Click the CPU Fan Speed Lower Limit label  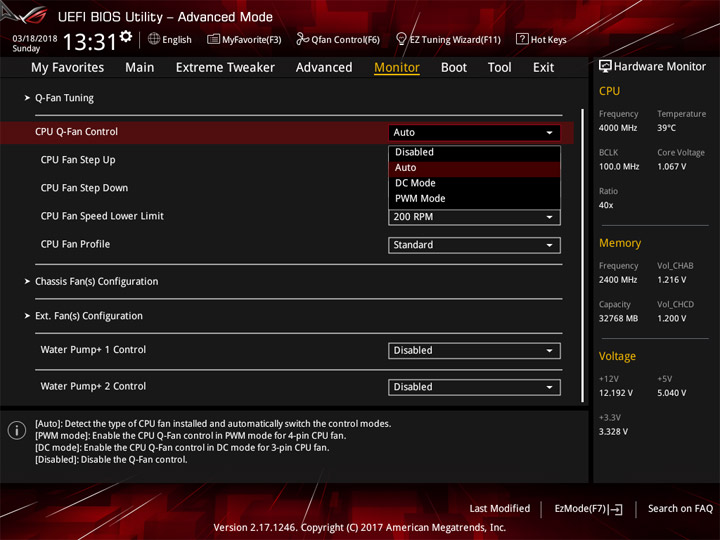pyautogui.click(x=102, y=216)
